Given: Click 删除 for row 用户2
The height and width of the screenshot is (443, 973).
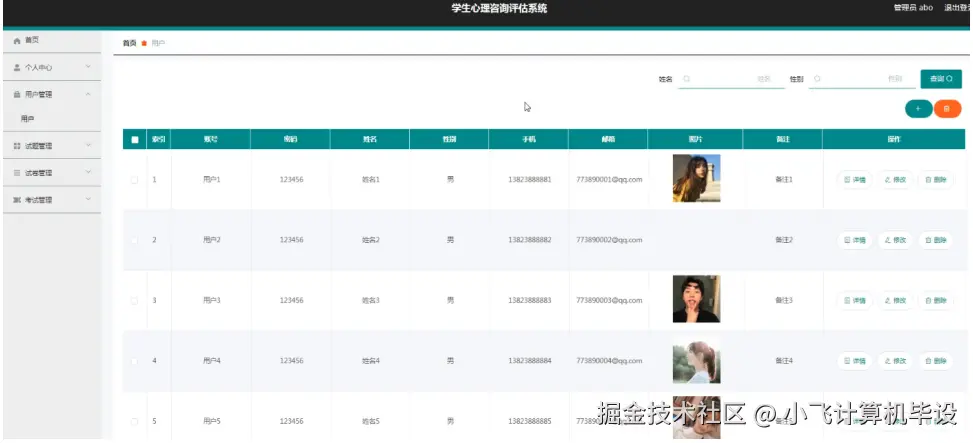Looking at the screenshot, I should 935,240.
